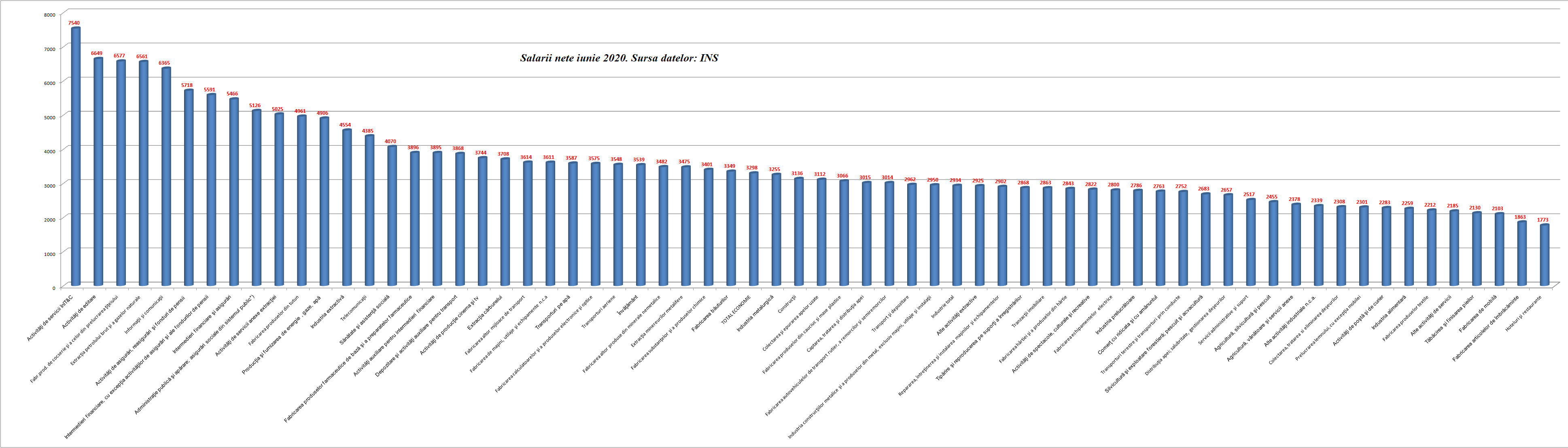The image size is (1568, 448).
Task: Click the data label 2517
Action: [x=1249, y=194]
